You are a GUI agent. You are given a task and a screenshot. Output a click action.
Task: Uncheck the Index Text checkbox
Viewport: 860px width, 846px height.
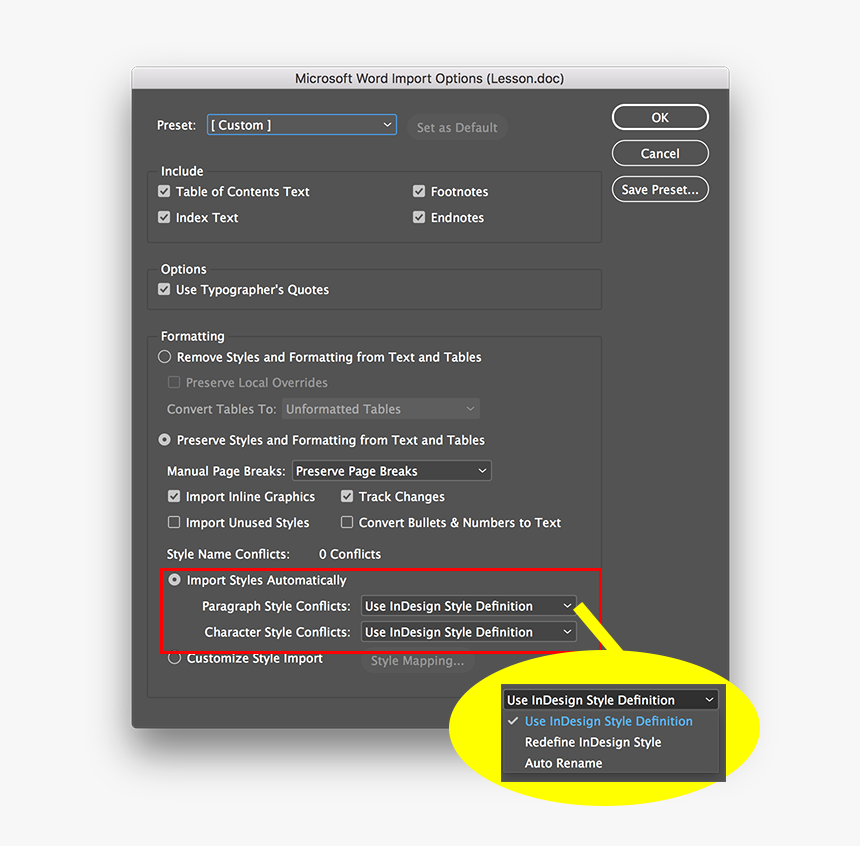click(164, 217)
